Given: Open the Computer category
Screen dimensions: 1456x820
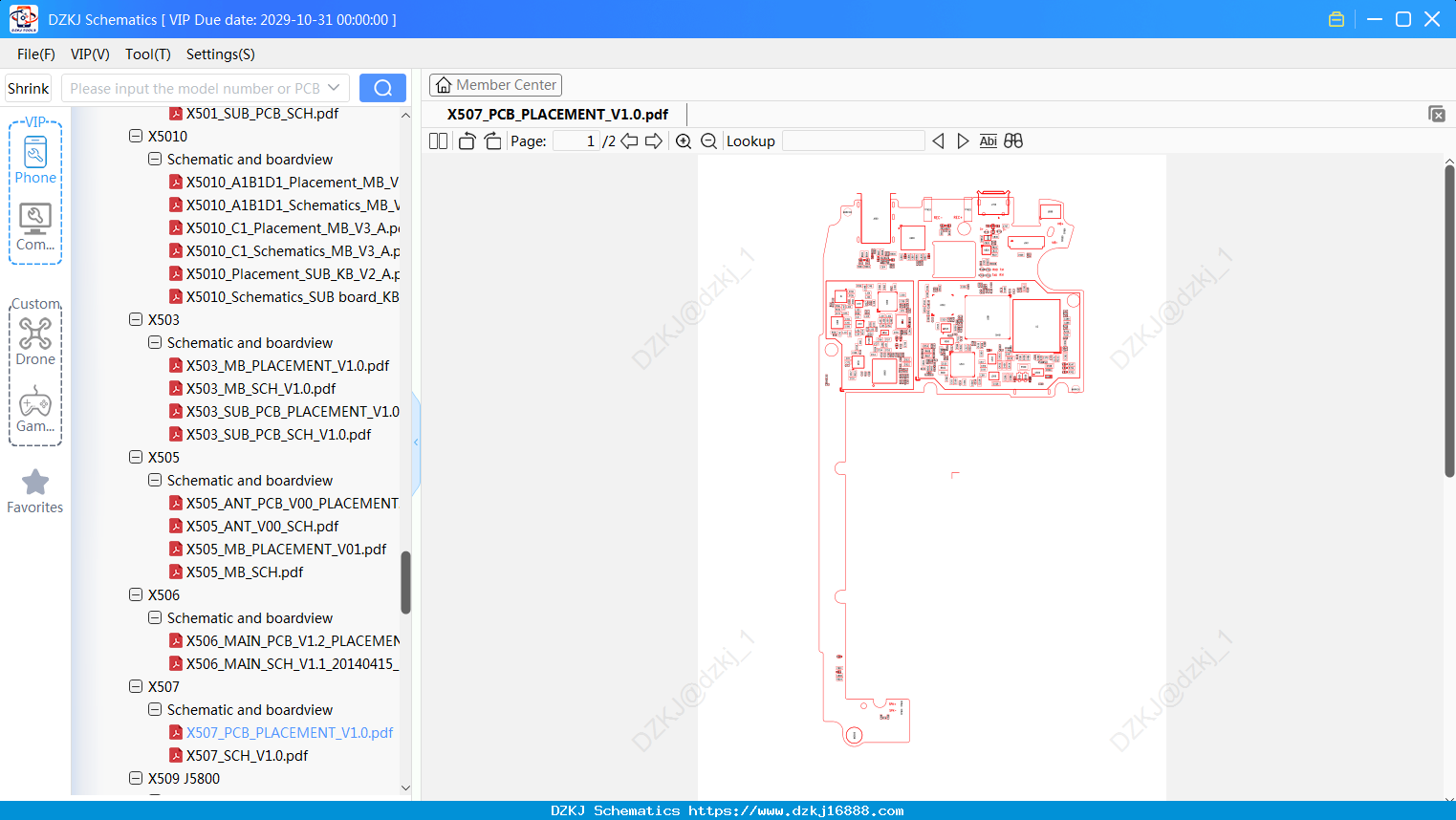Looking at the screenshot, I should [x=35, y=227].
